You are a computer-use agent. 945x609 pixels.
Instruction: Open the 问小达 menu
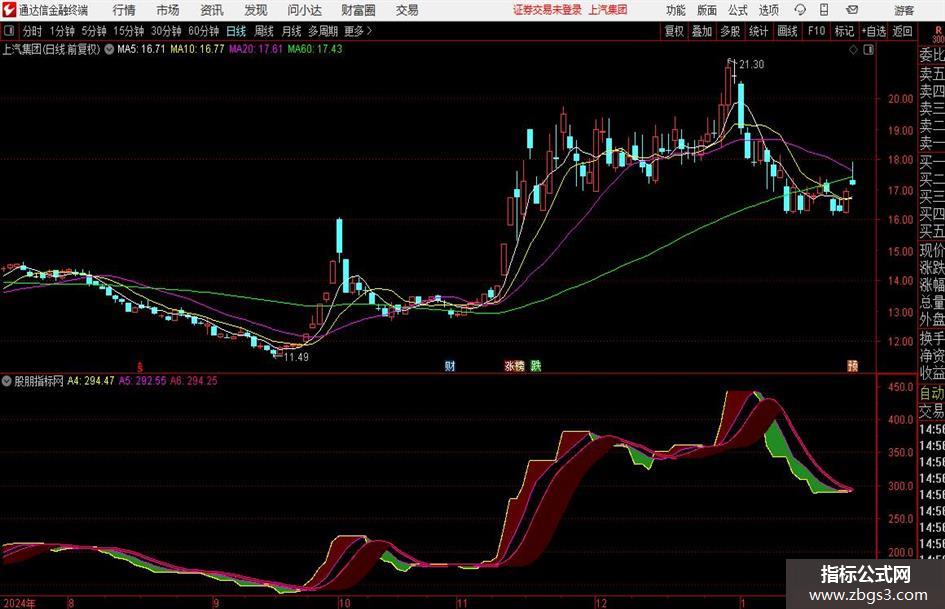[x=304, y=10]
